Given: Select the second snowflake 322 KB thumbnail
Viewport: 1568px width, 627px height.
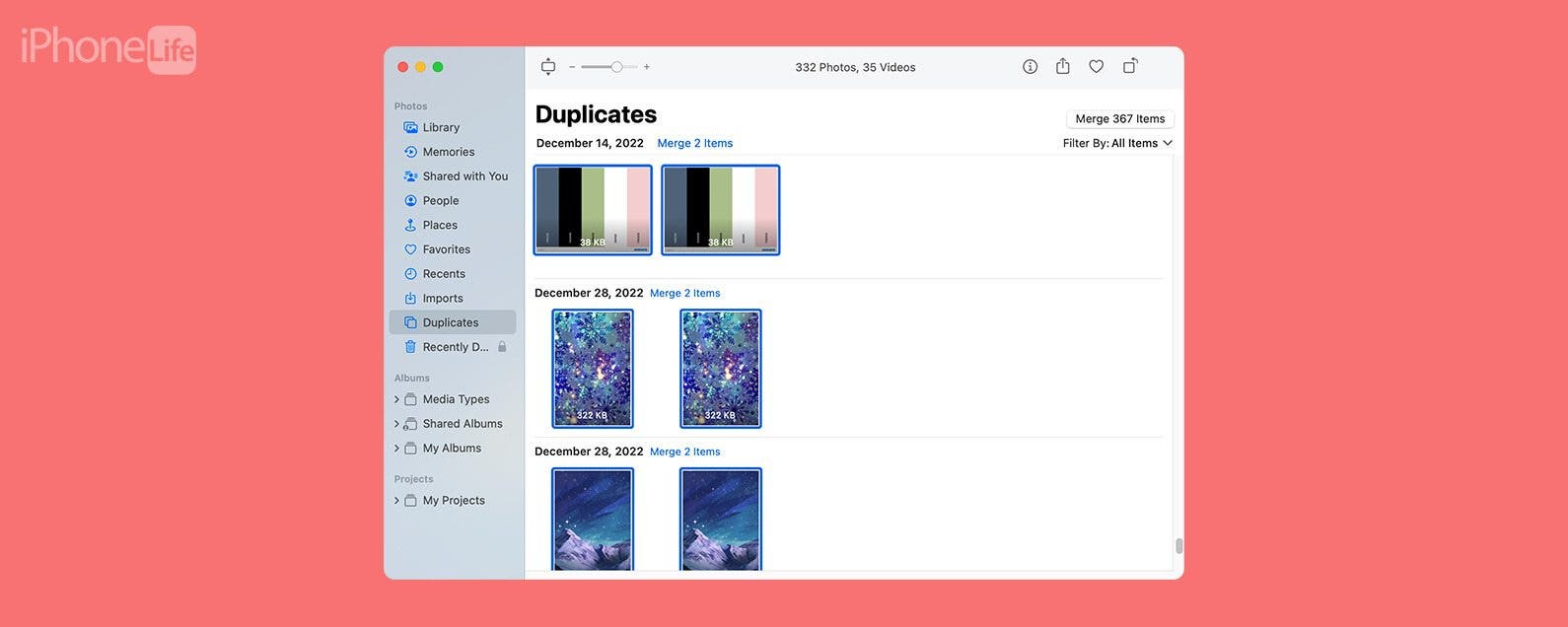Looking at the screenshot, I should pos(721,369).
